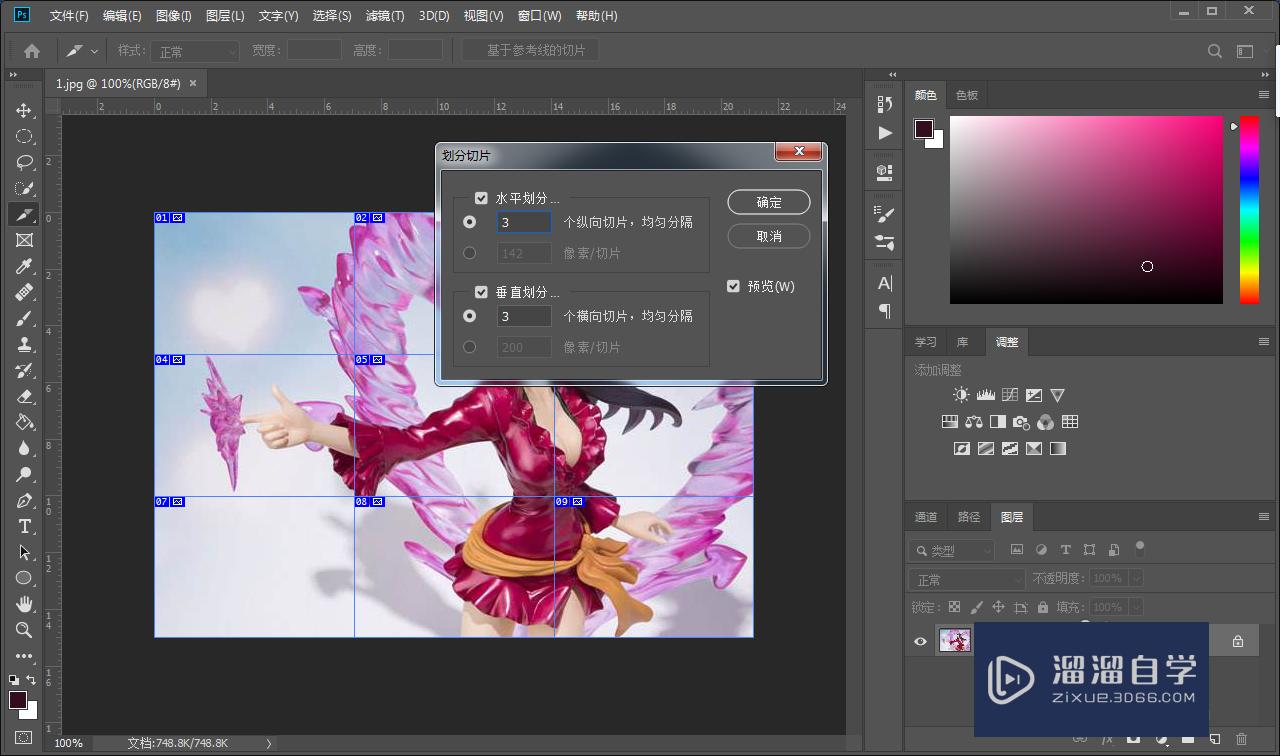Add Color Balance adjustment

973,422
